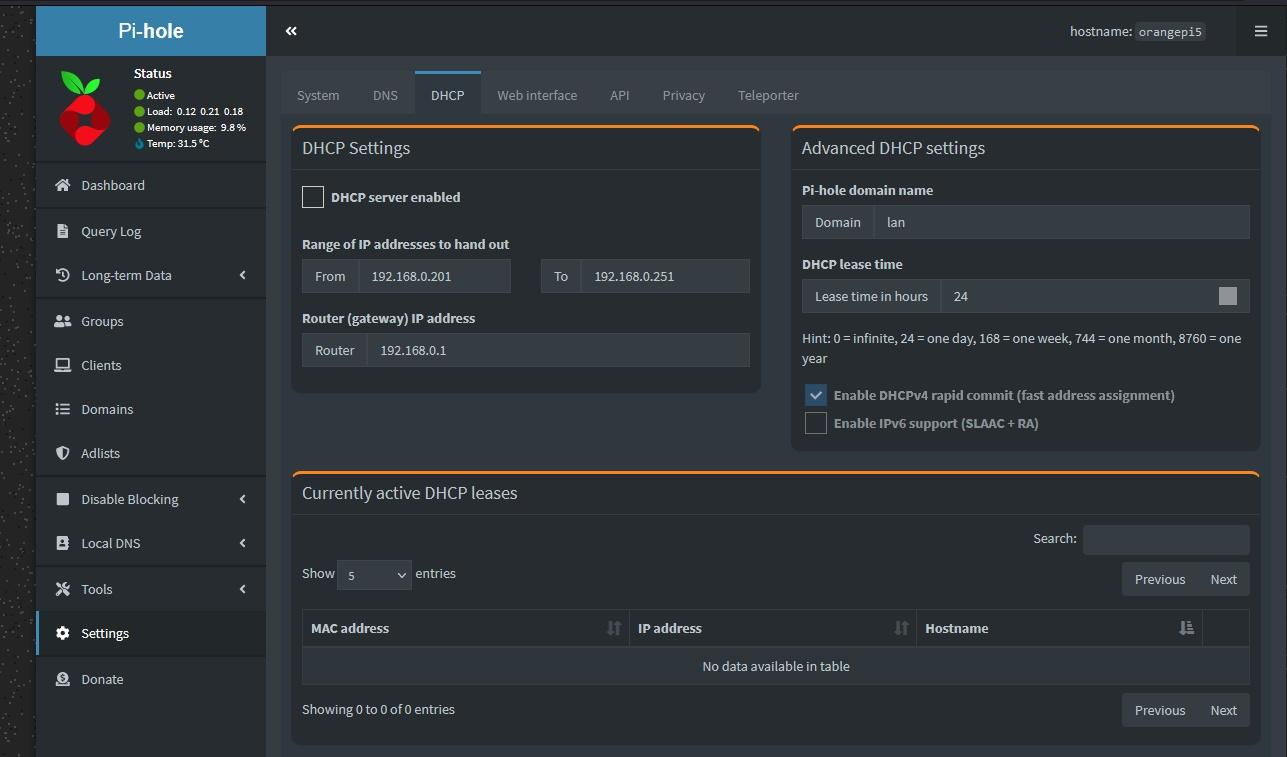Click the temperature flame icon

[x=139, y=143]
